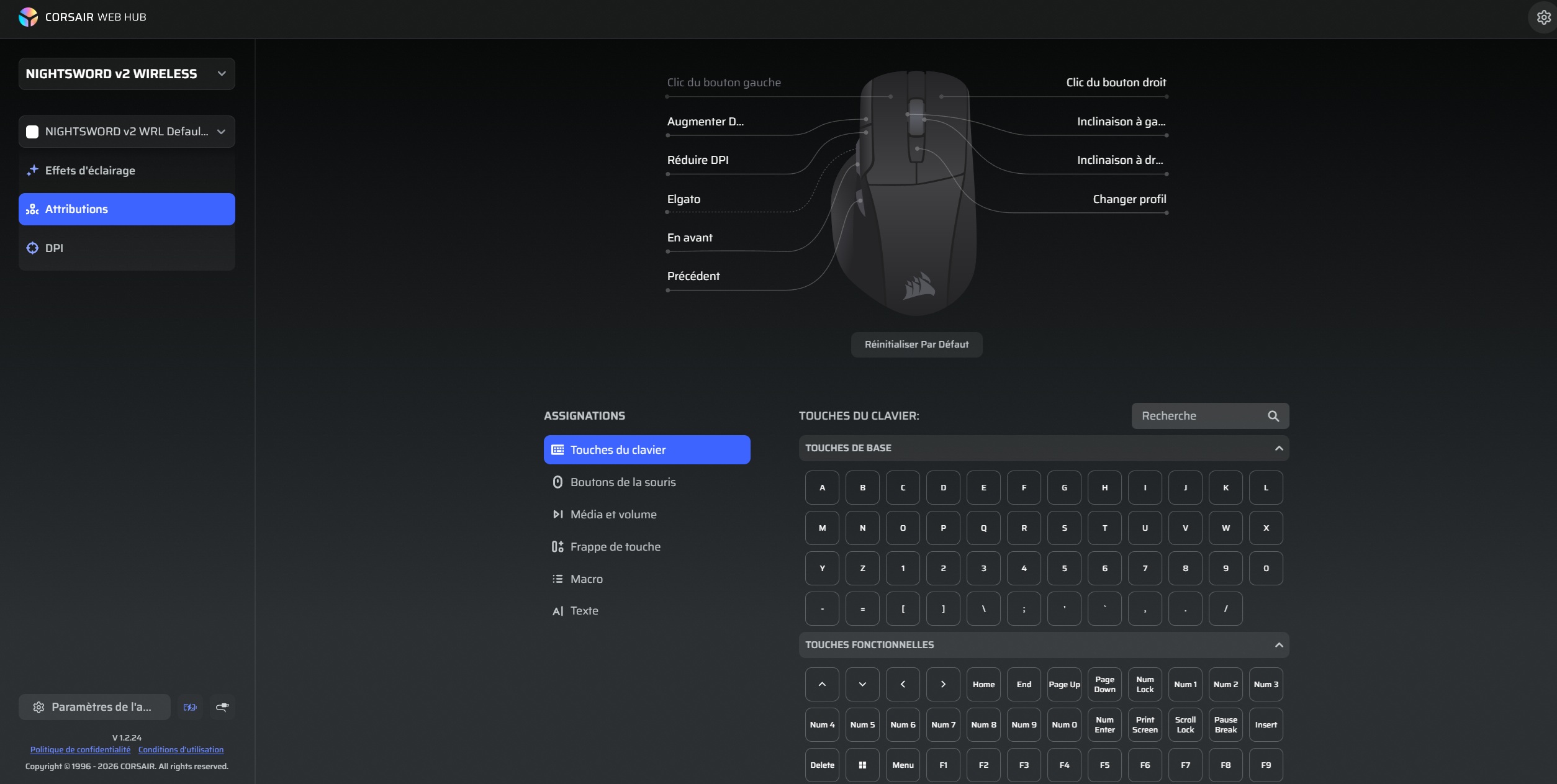This screenshot has height=784, width=1557.
Task: Select the Inclinaison à gauche assignment
Action: pyautogui.click(x=1121, y=122)
